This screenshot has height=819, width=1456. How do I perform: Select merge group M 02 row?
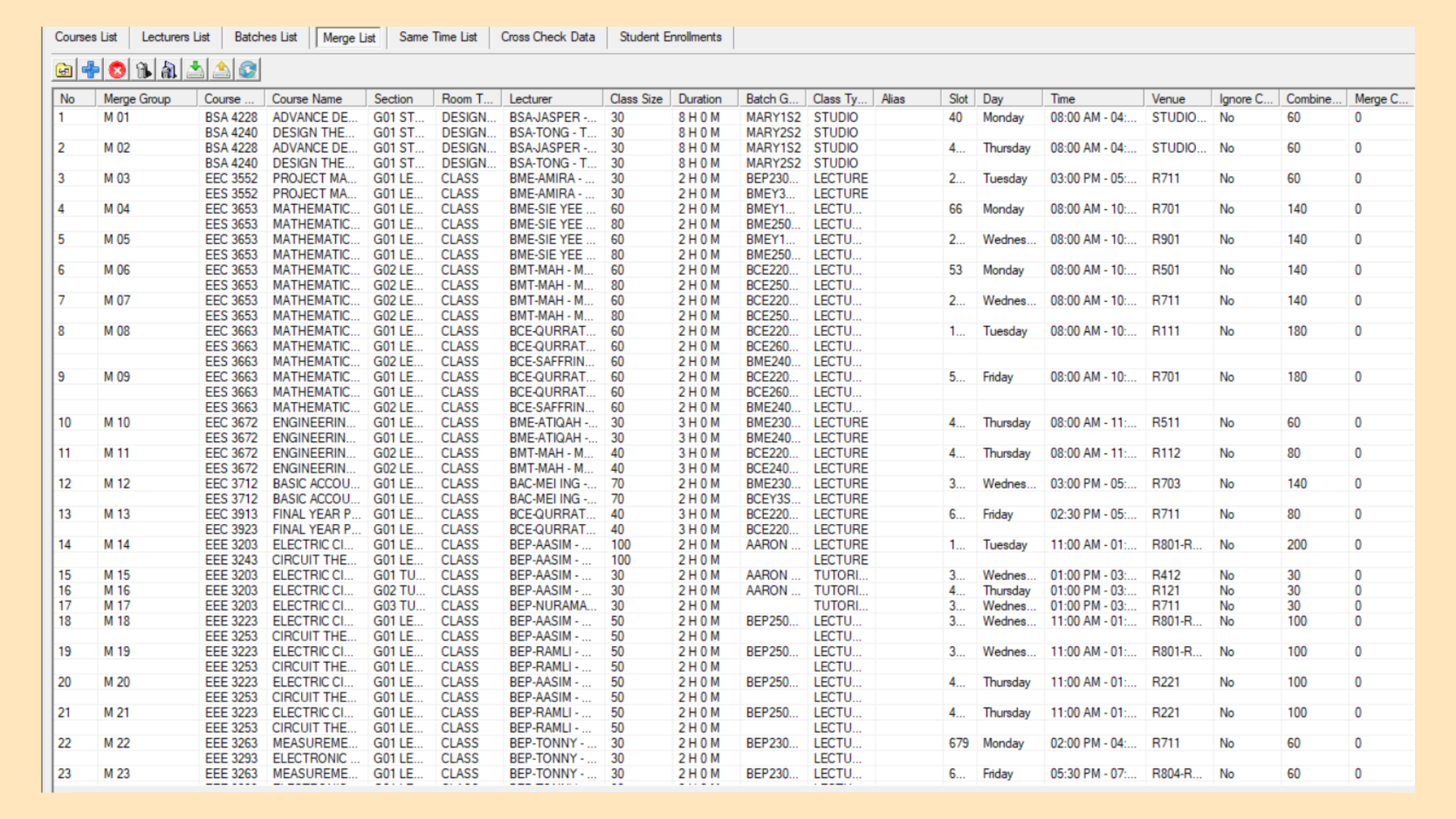click(x=733, y=148)
